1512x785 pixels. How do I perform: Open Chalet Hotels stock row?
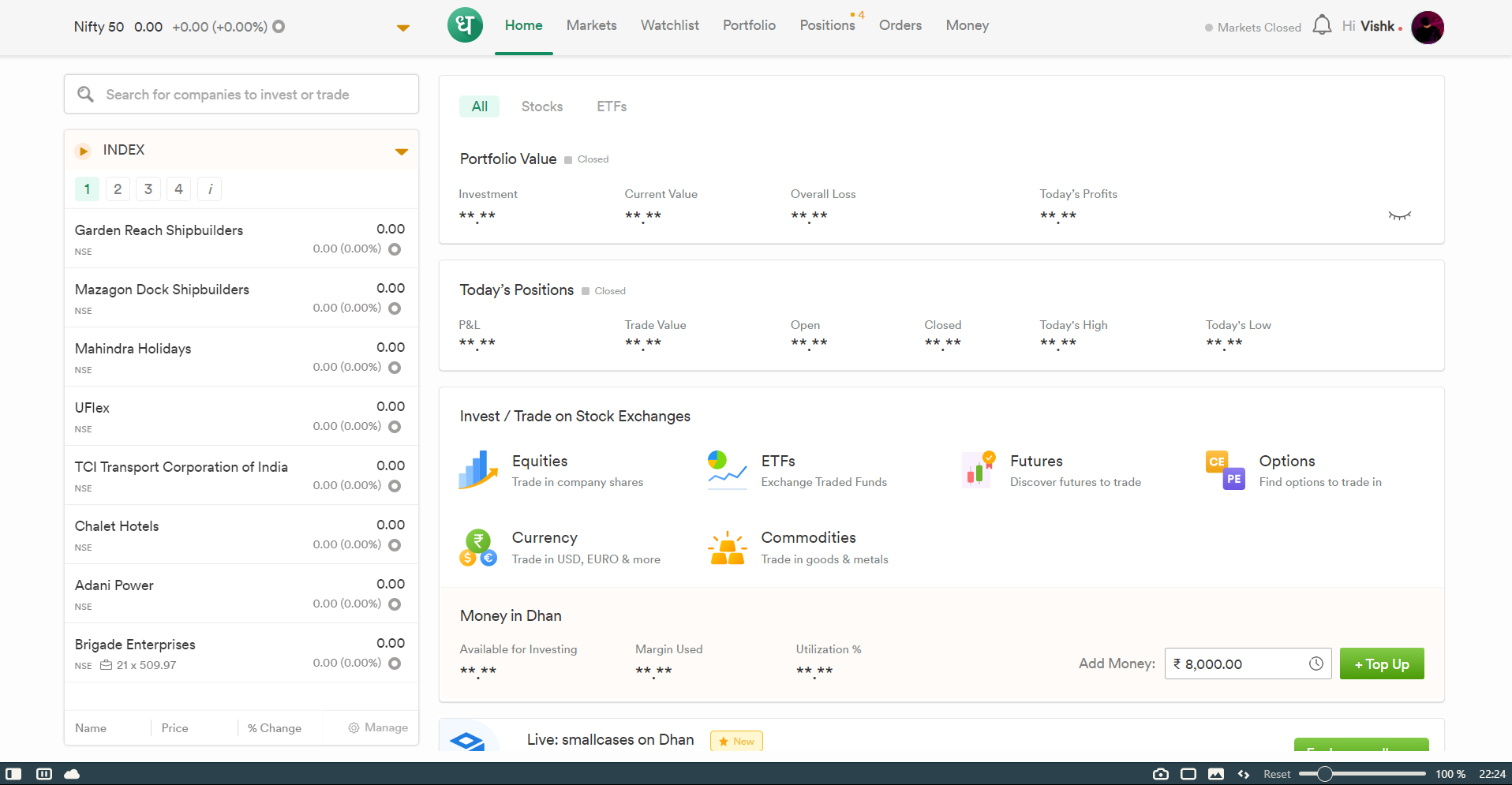click(x=241, y=535)
